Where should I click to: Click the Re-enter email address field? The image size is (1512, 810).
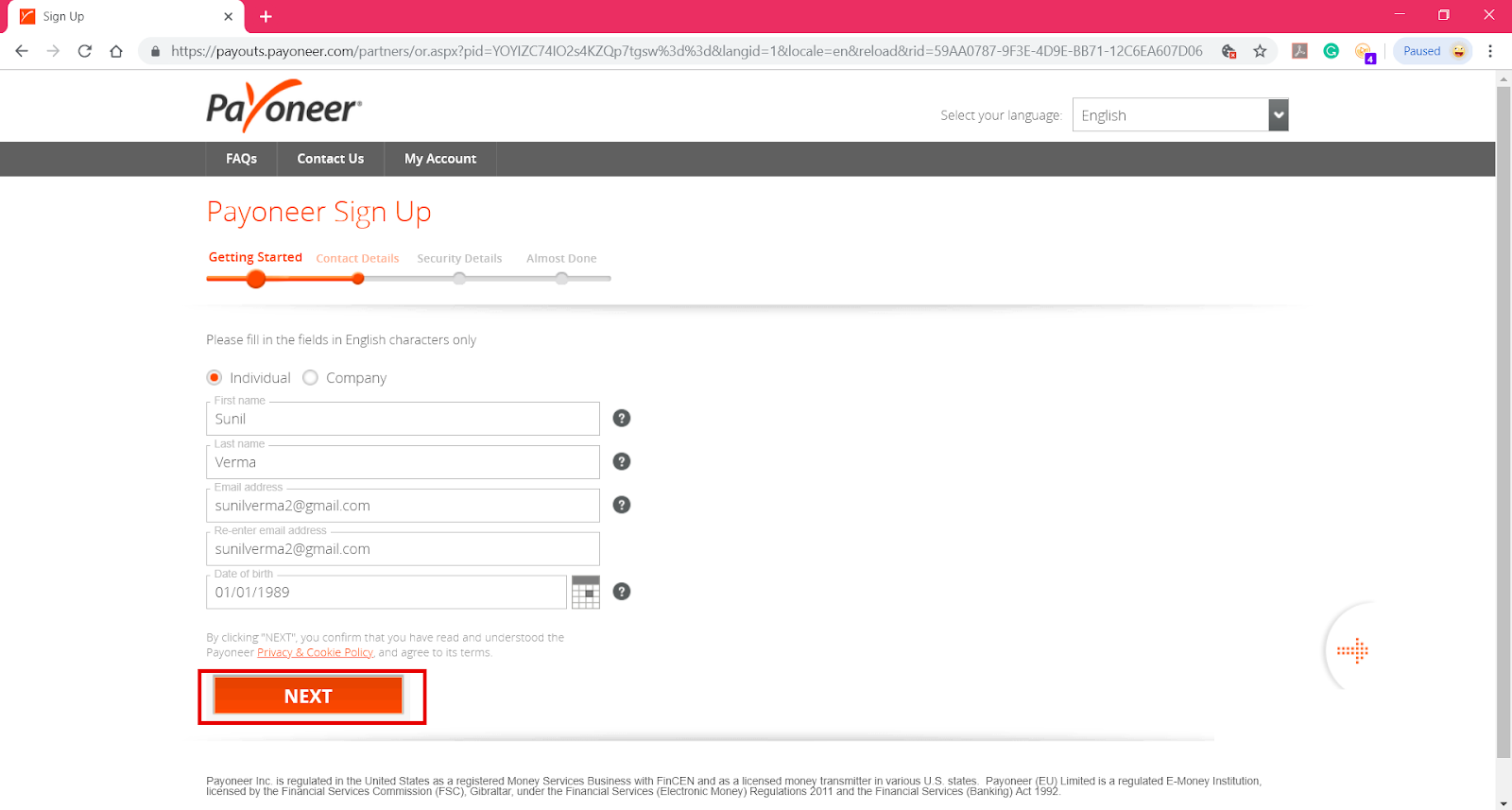click(x=403, y=549)
